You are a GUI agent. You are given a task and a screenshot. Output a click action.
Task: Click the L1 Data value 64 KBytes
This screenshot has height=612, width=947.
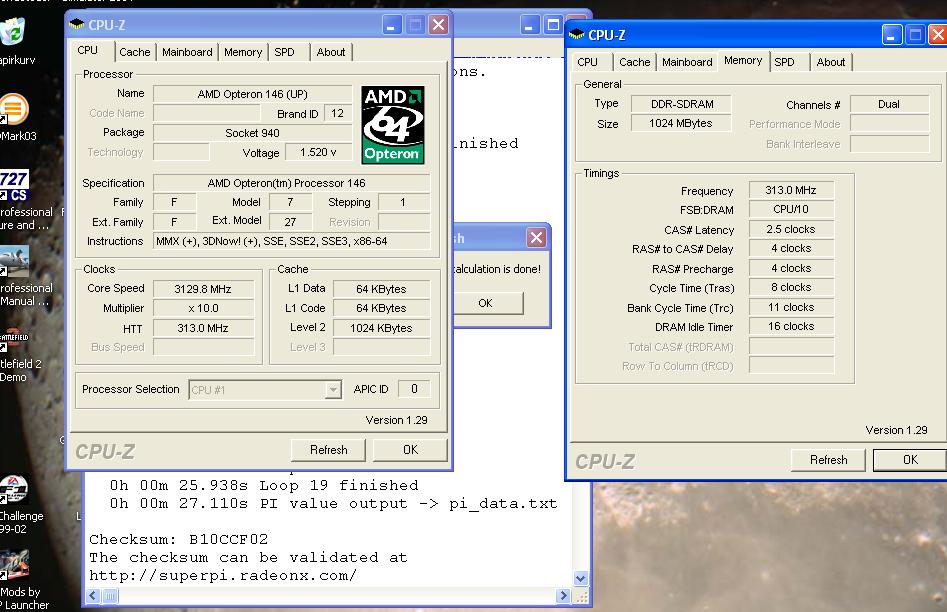[381, 289]
